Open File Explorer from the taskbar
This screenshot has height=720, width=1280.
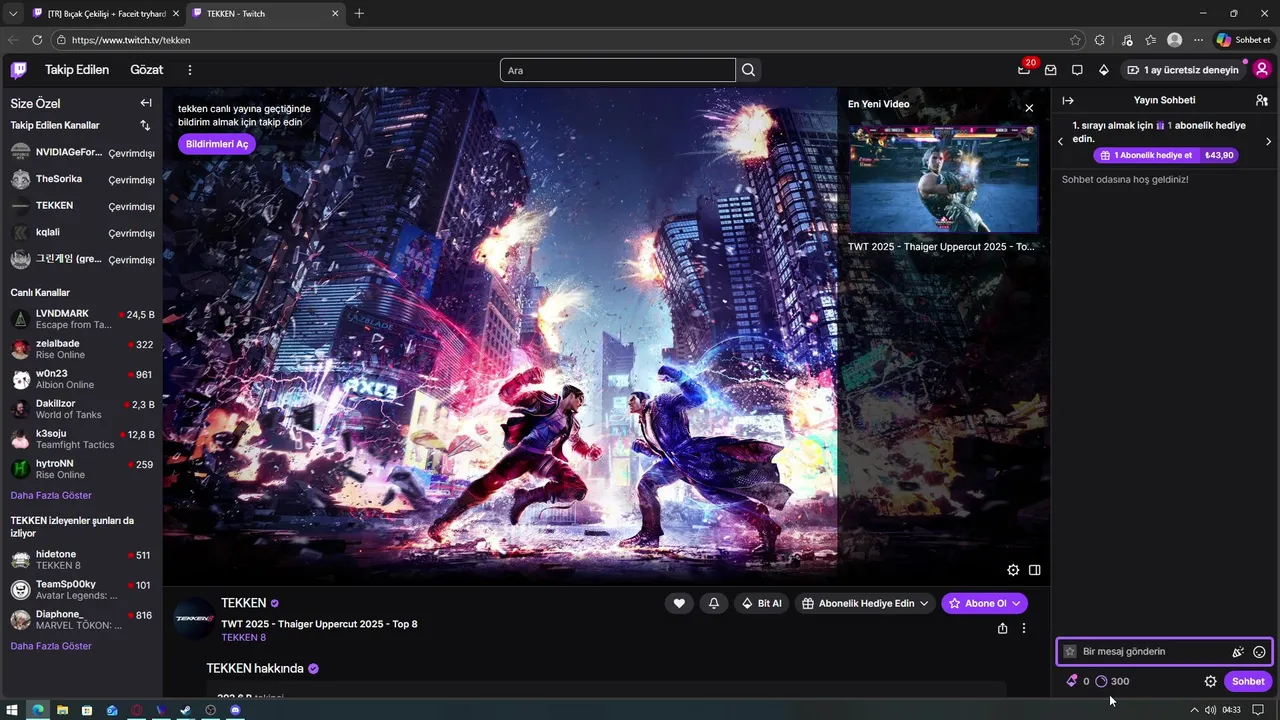[62, 710]
